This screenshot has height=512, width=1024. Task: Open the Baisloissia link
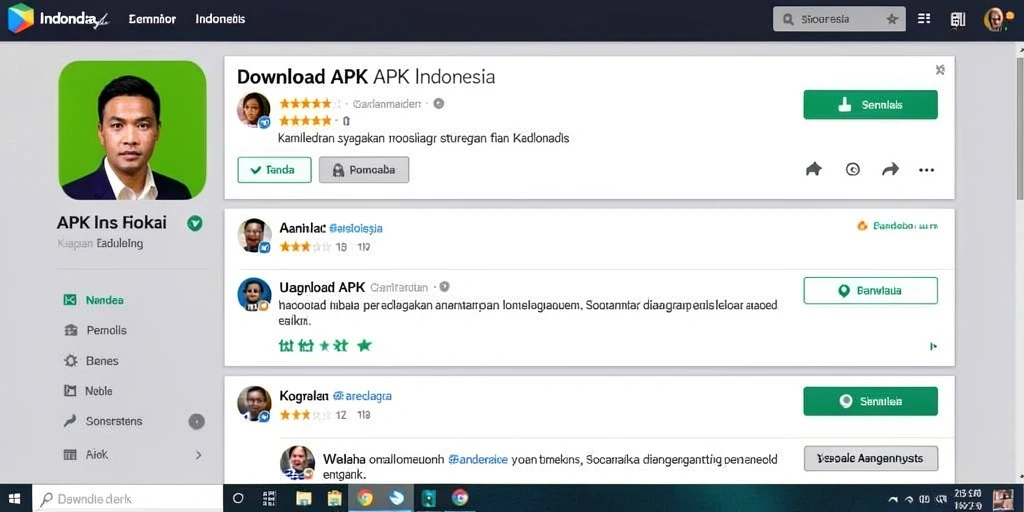356,229
